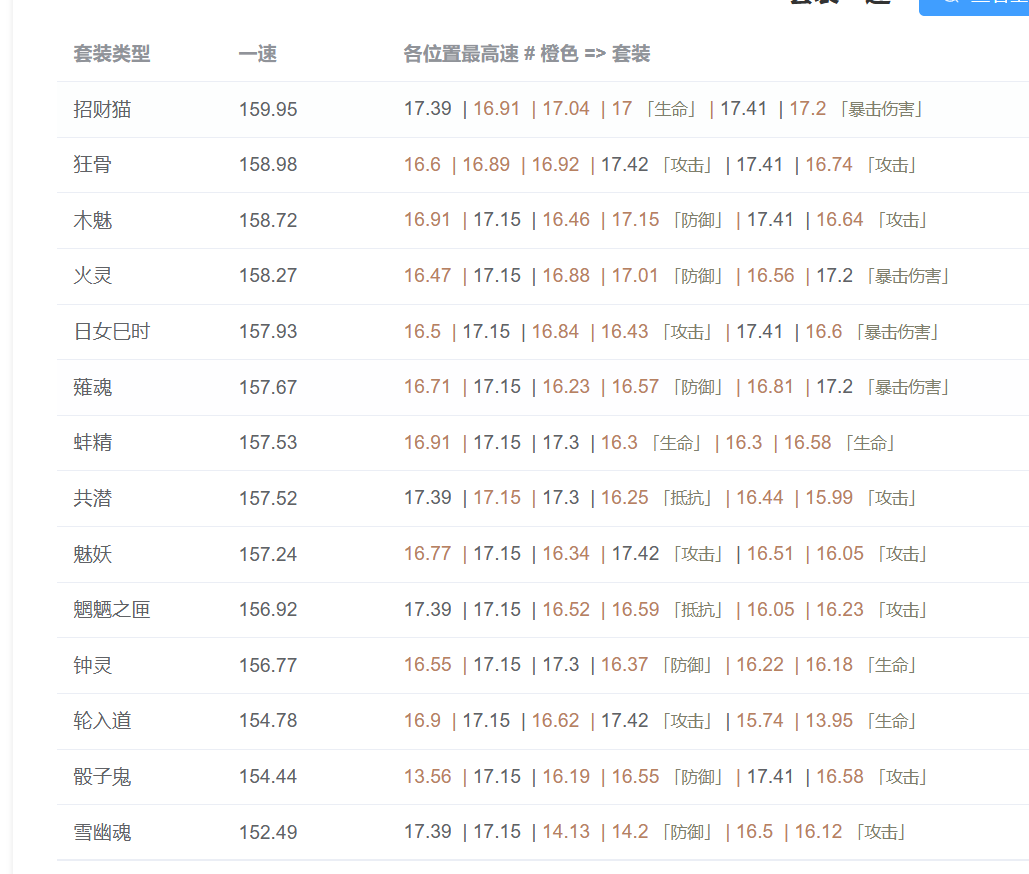Select the 轮入道 set name
This screenshot has height=874, width=1029.
point(102,721)
